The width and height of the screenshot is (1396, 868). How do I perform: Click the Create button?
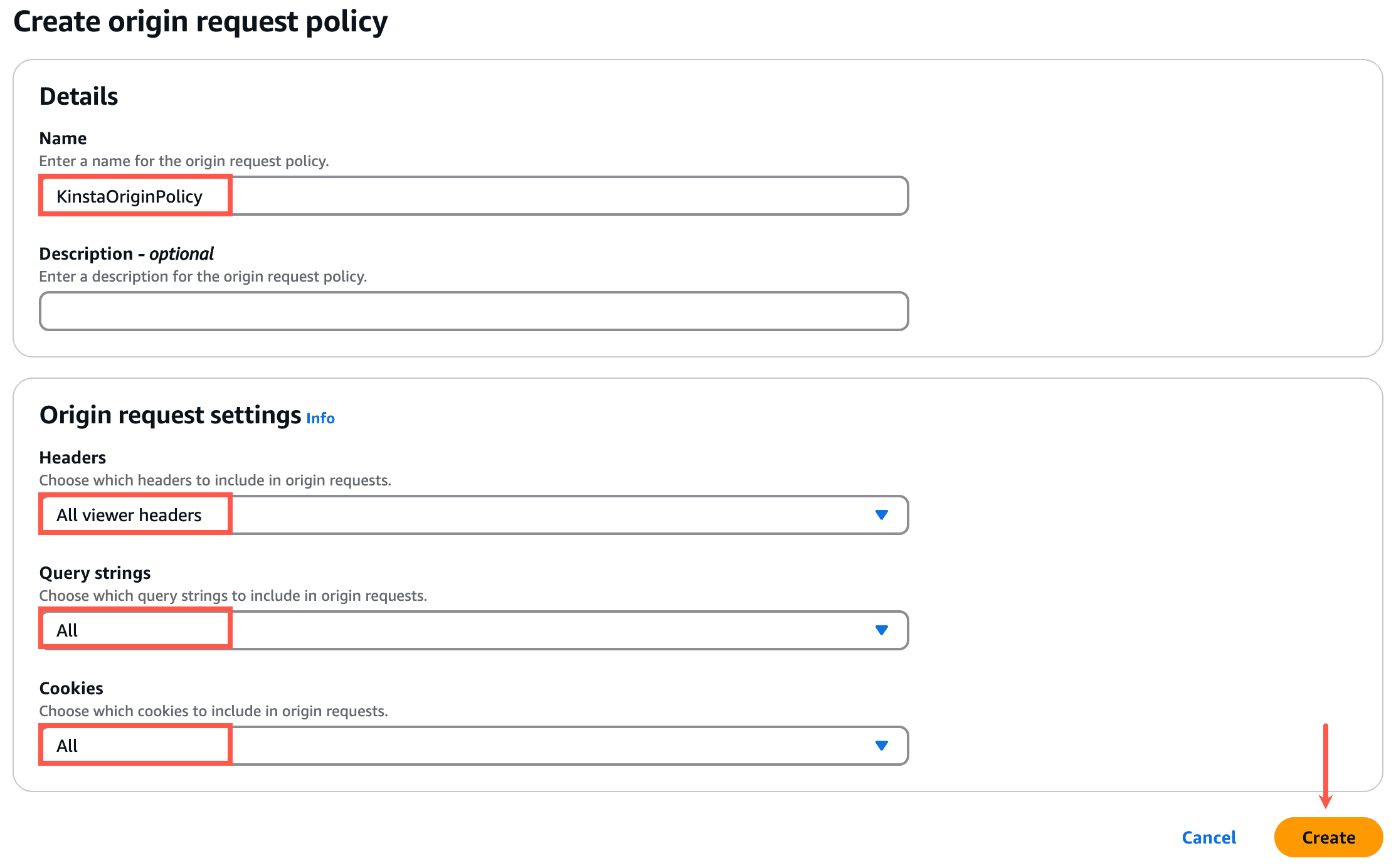pyautogui.click(x=1328, y=837)
